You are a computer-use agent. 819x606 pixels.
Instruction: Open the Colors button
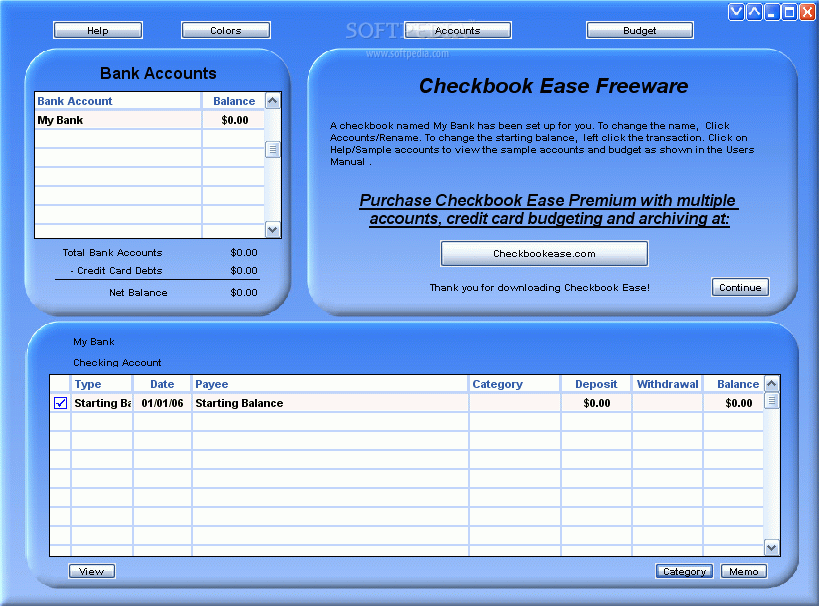point(226,30)
